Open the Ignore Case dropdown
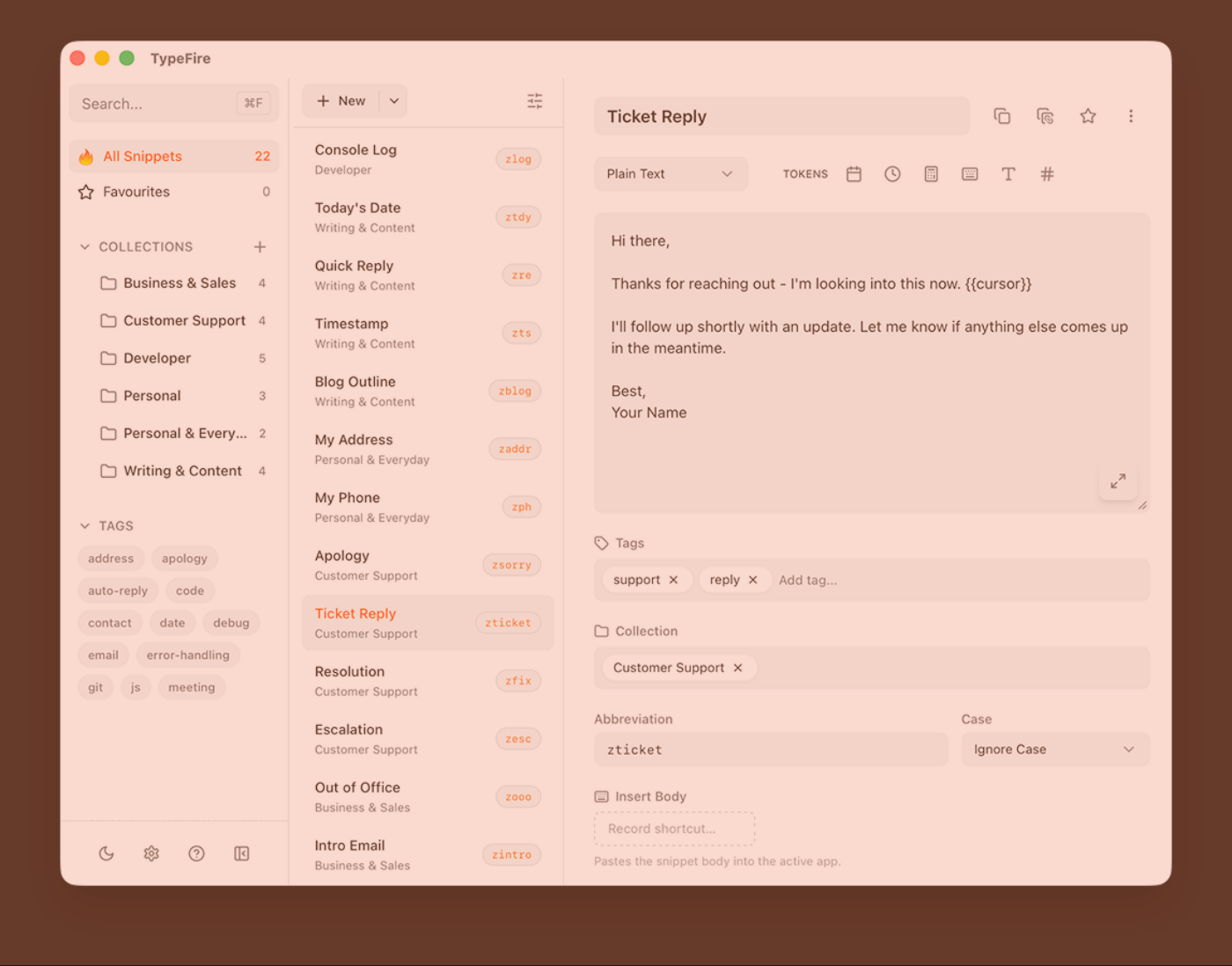The height and width of the screenshot is (966, 1232). tap(1055, 750)
